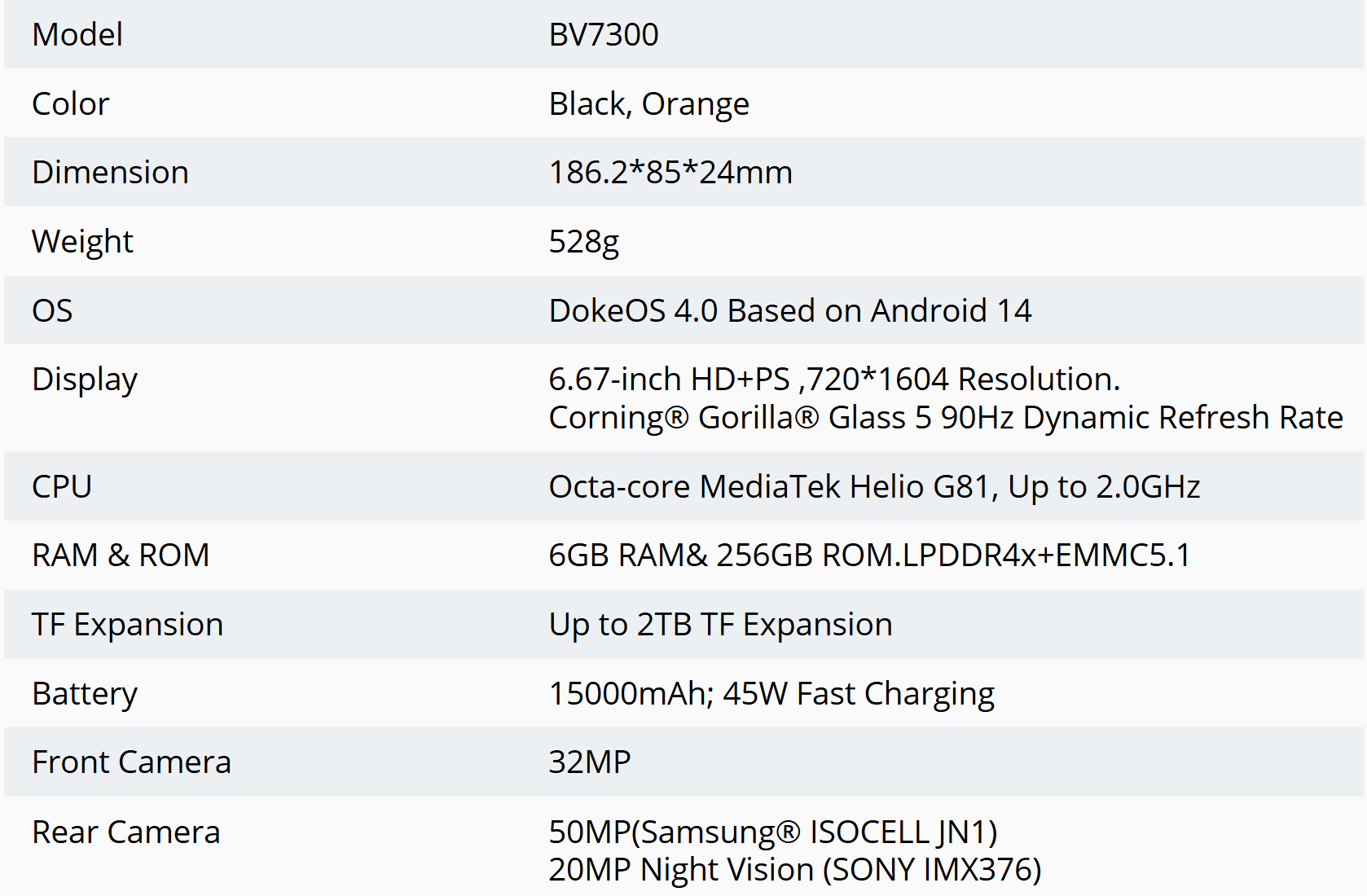Click the Front Camera 32MP value
Image resolution: width=1367 pixels, height=896 pixels.
click(x=590, y=762)
